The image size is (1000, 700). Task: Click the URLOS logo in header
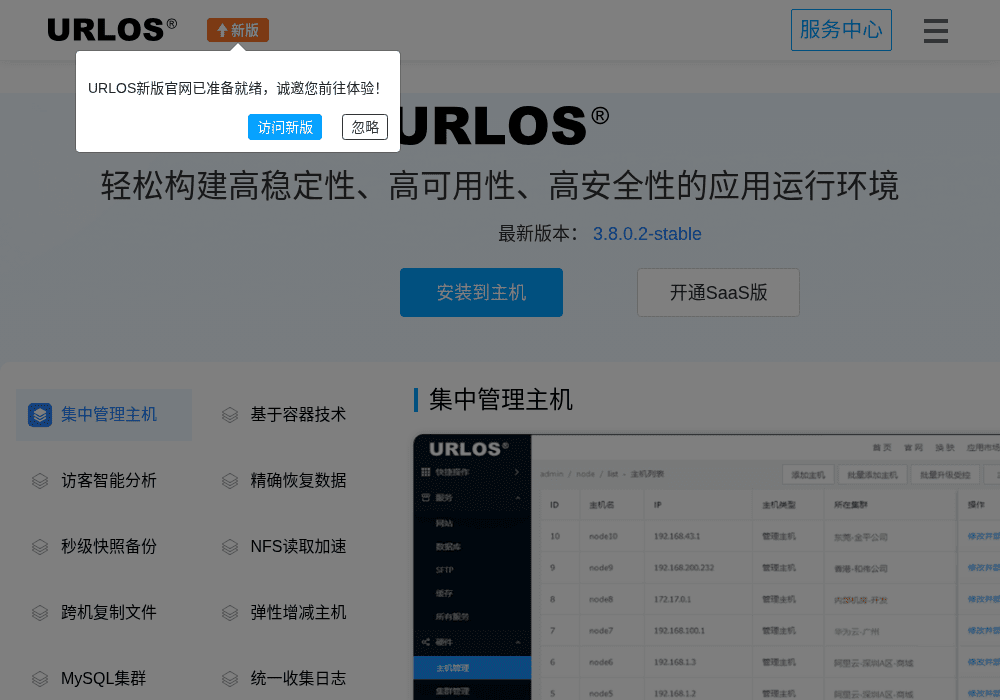tap(112, 30)
